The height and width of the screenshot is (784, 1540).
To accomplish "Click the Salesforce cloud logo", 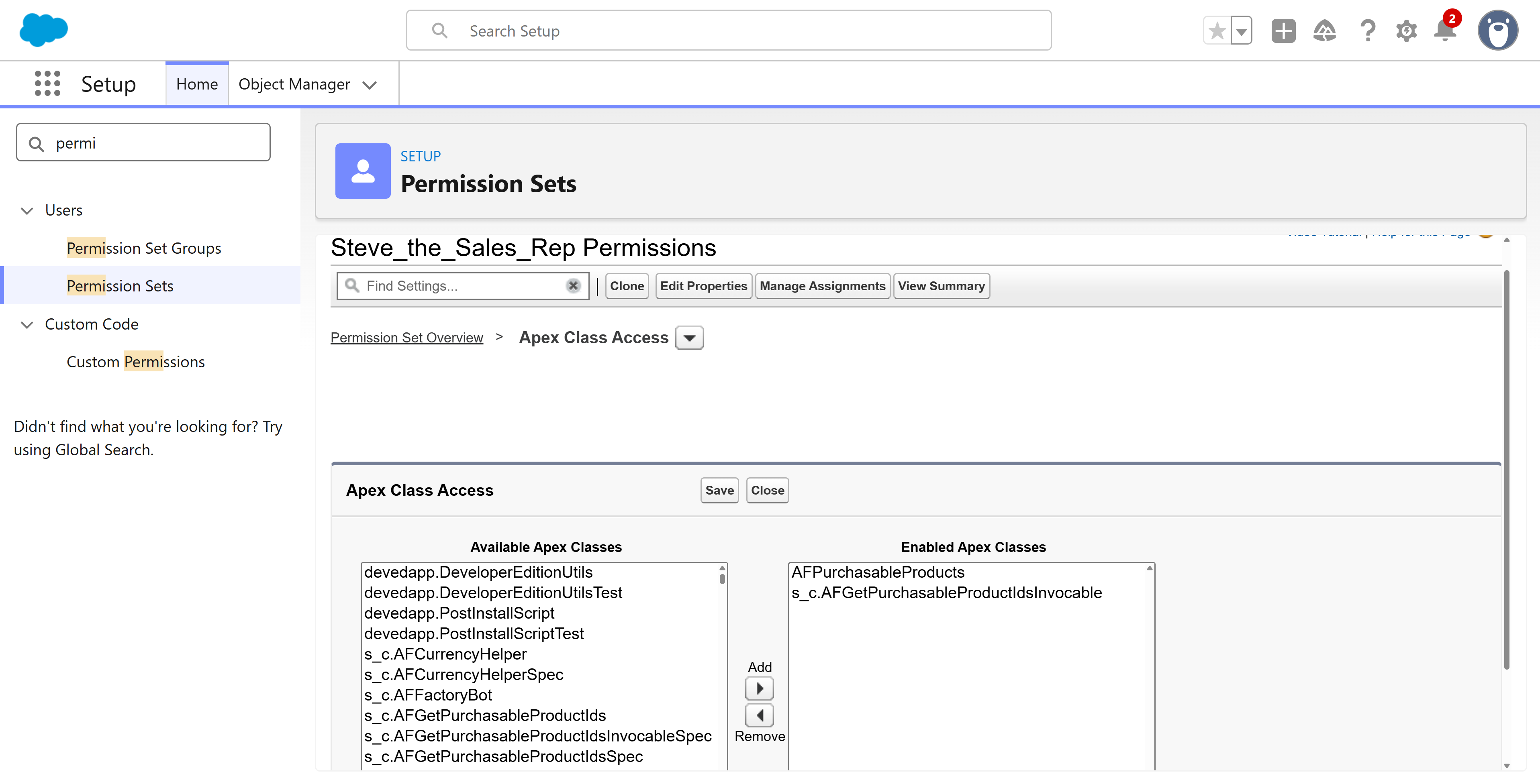I will coord(43,29).
